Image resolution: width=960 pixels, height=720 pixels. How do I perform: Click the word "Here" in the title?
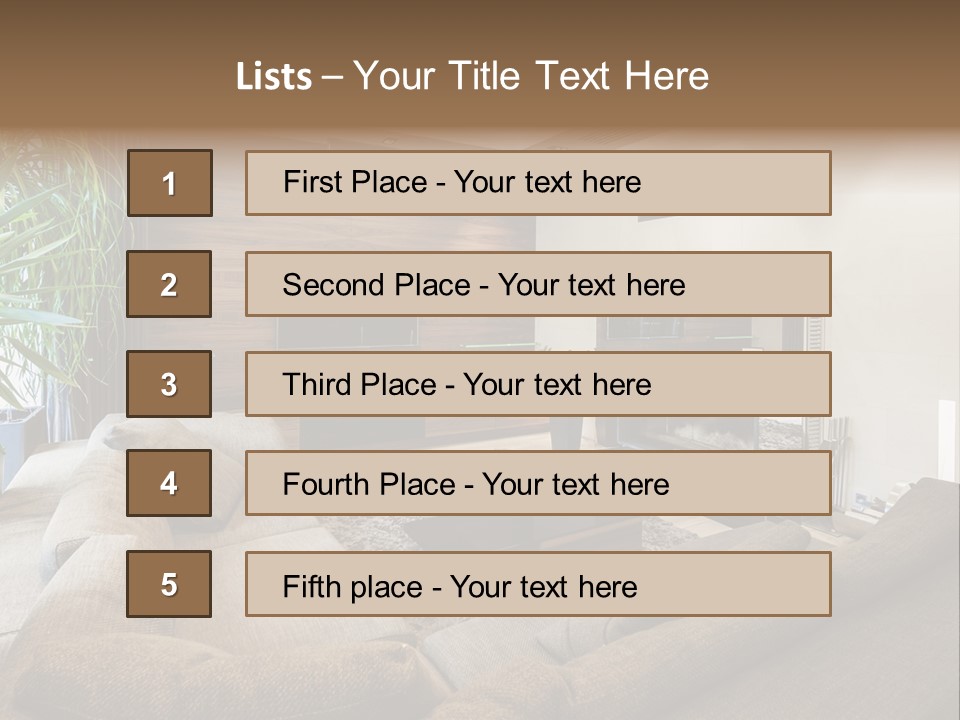pos(666,76)
